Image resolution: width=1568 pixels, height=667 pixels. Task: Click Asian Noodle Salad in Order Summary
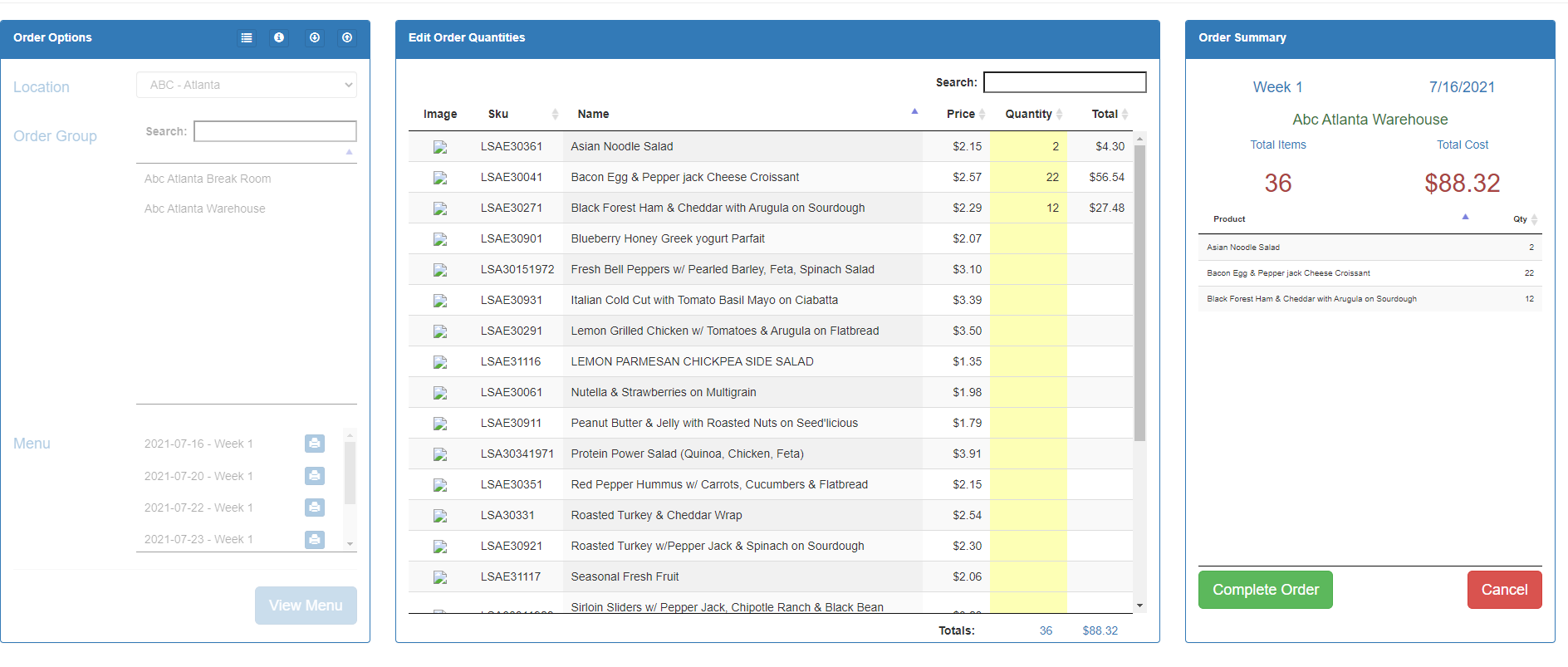[x=1243, y=248]
